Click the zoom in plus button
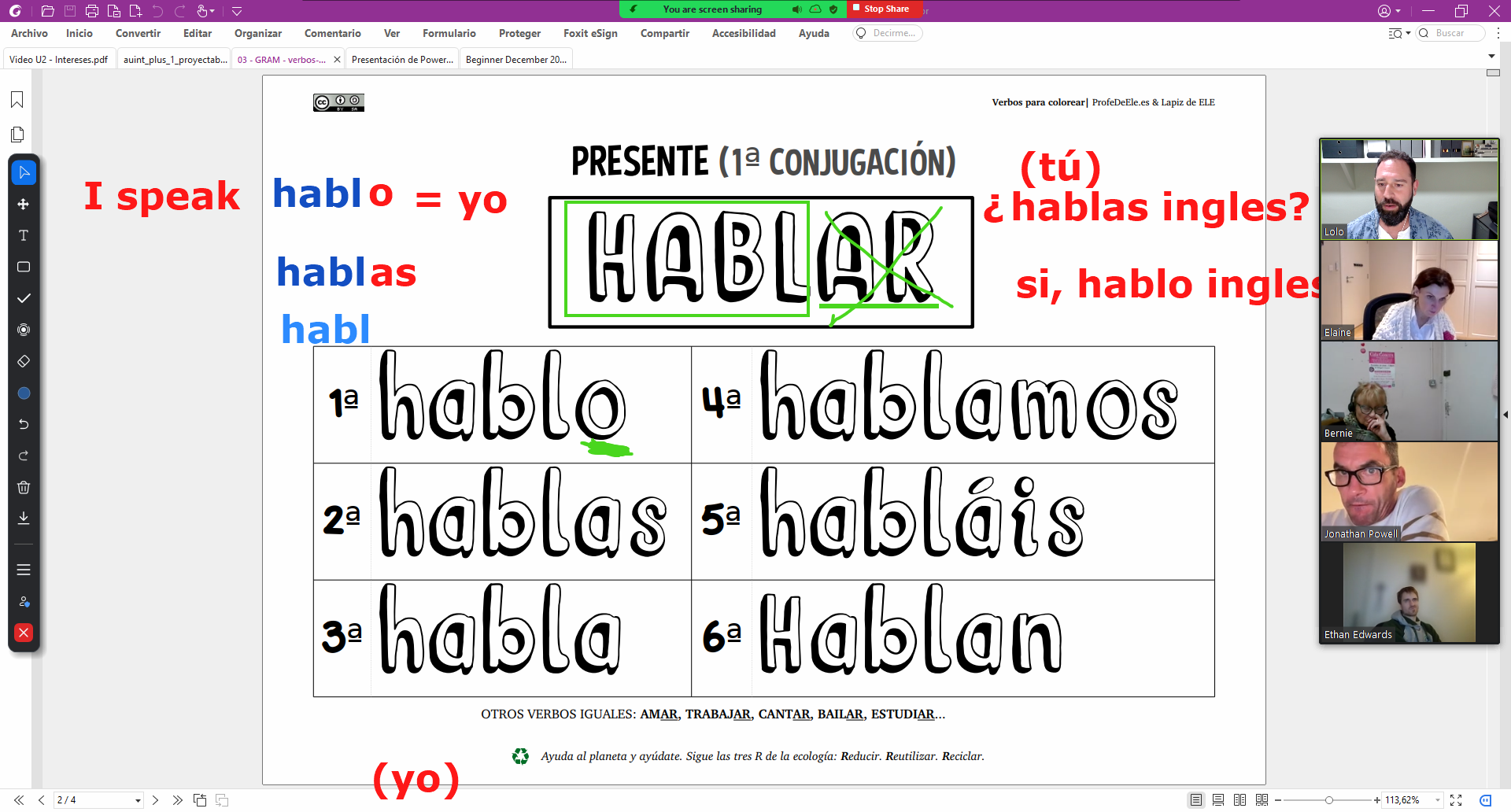The height and width of the screenshot is (812, 1511). 1377,800
